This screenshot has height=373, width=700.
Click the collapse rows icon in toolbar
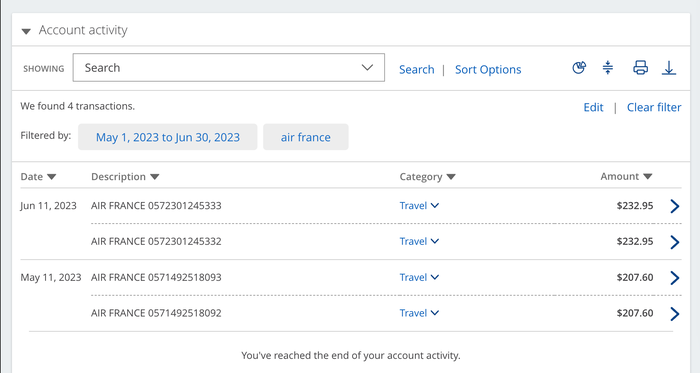pos(608,68)
